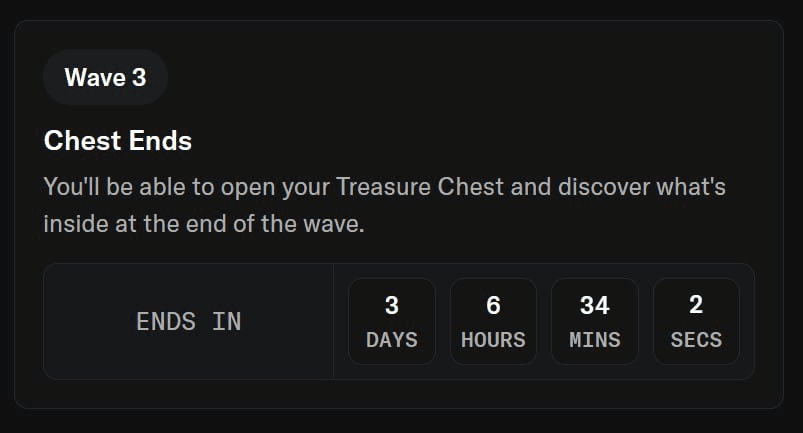Image resolution: width=803 pixels, height=433 pixels.
Task: Select the DAYS label
Action: tap(392, 340)
